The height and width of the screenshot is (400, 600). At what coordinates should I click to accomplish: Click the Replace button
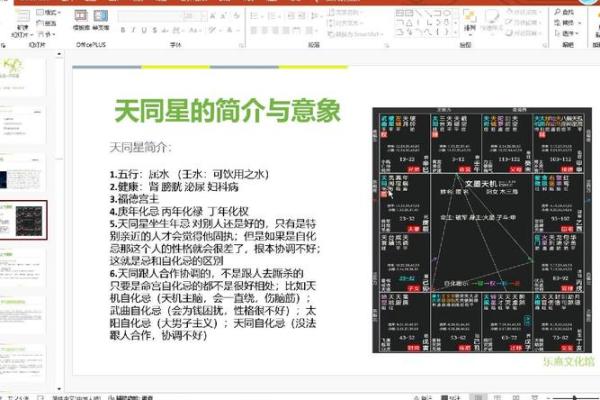[x=567, y=23]
